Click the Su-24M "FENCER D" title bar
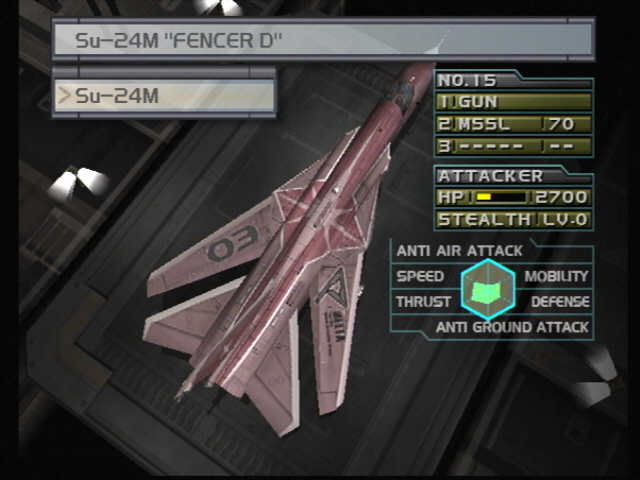The image size is (640, 480). [x=323, y=40]
